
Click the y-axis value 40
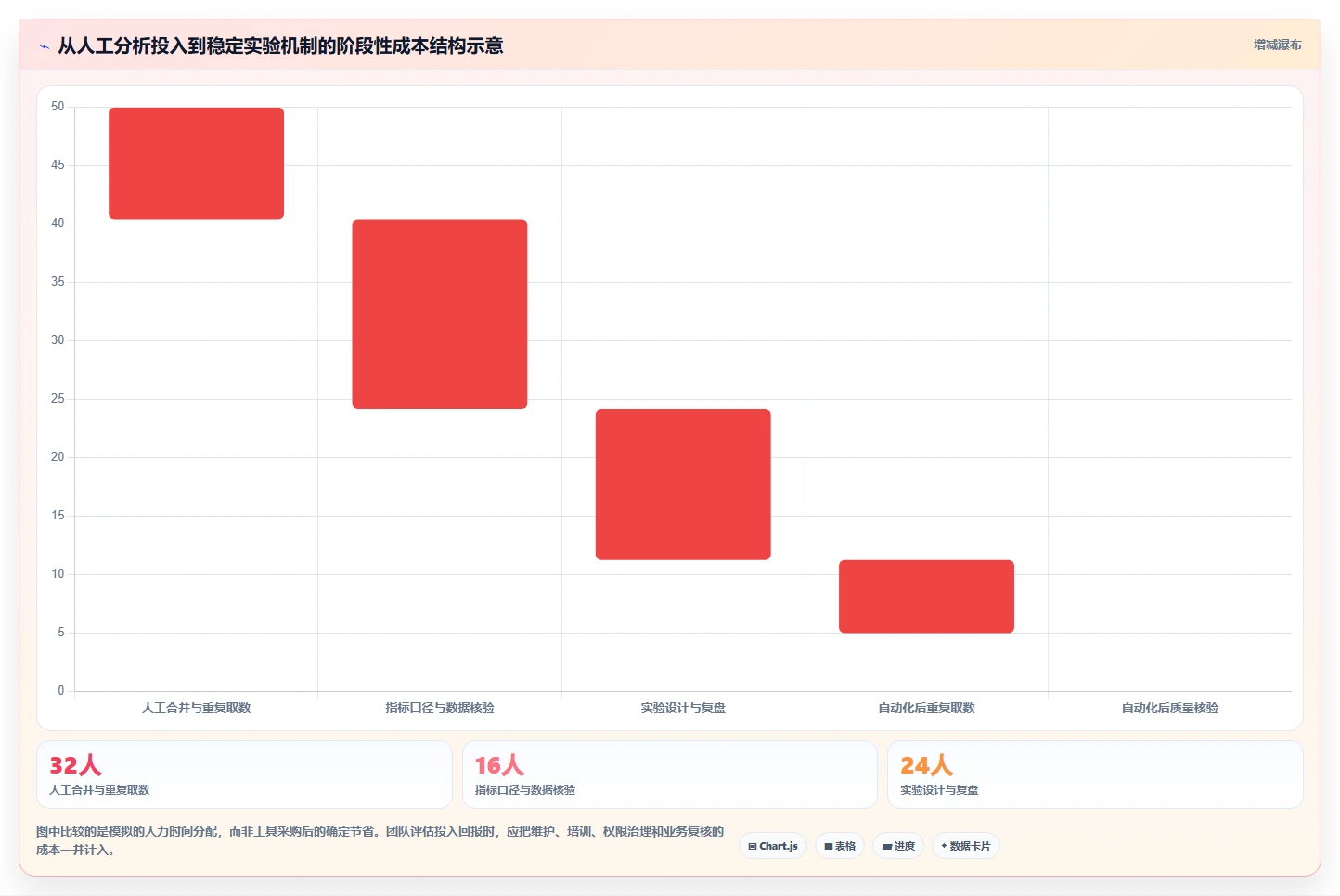[58, 224]
